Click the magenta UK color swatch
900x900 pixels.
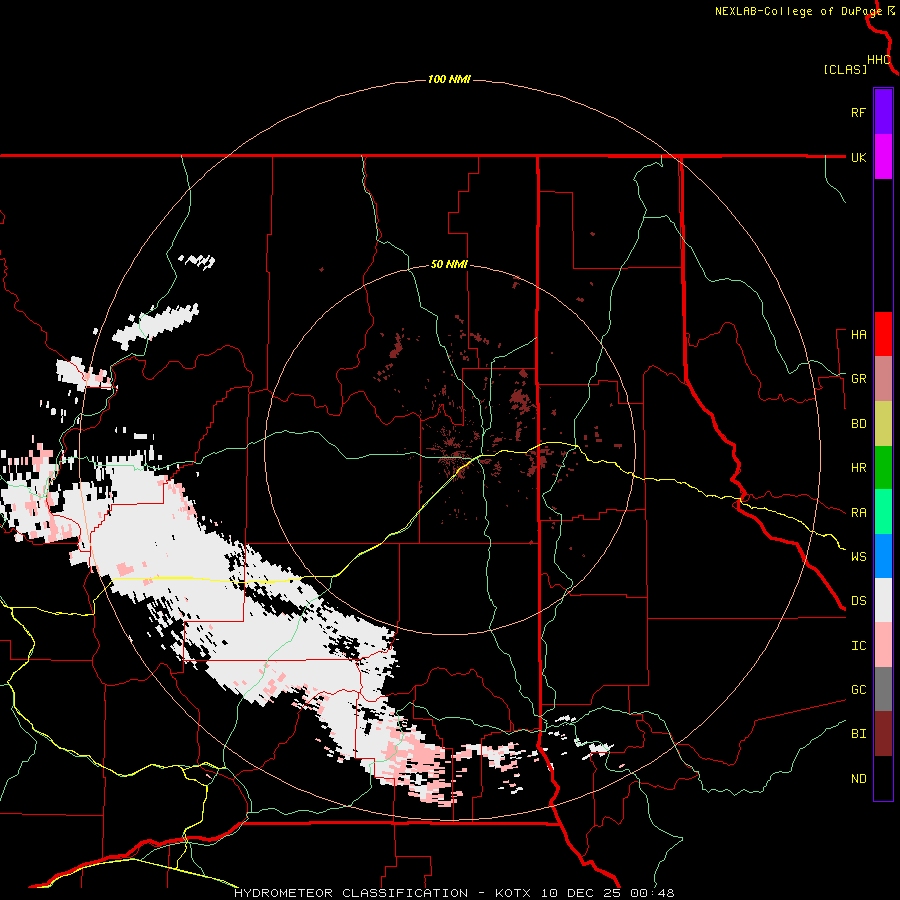(883, 157)
